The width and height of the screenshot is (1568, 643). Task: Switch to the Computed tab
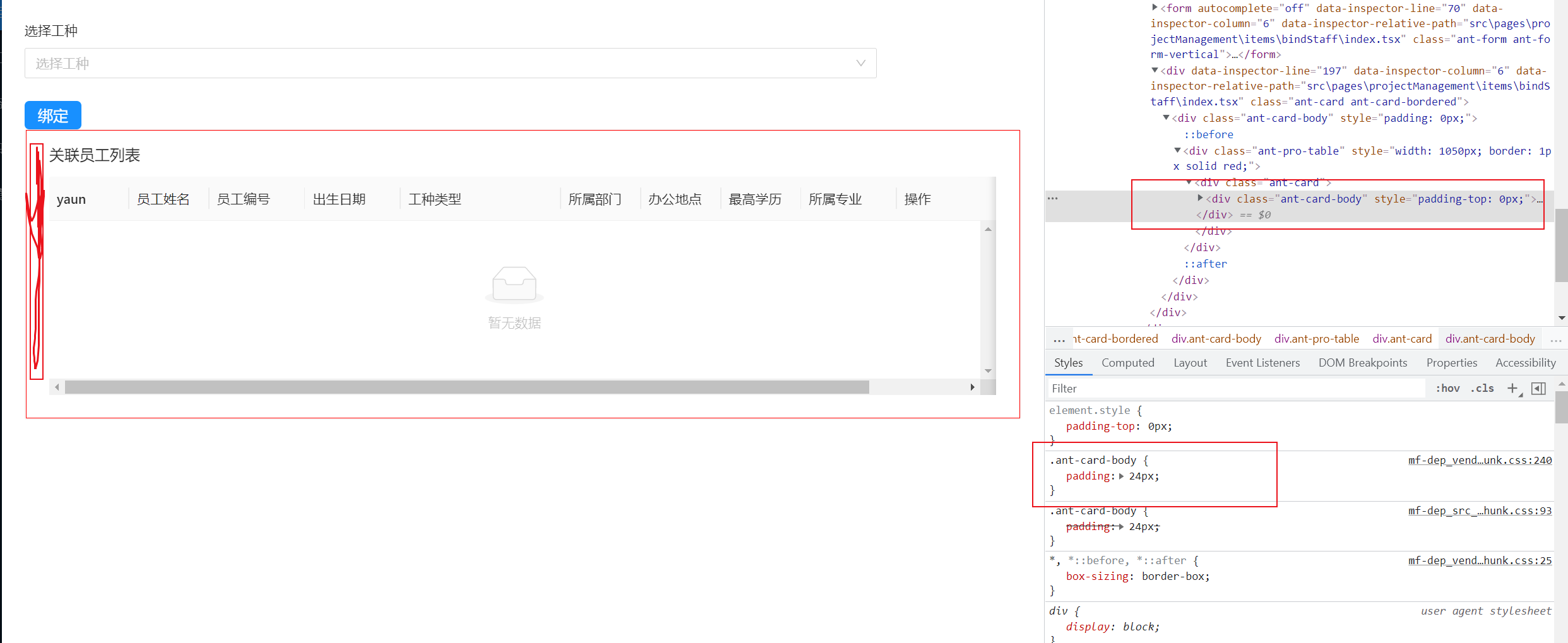1127,362
